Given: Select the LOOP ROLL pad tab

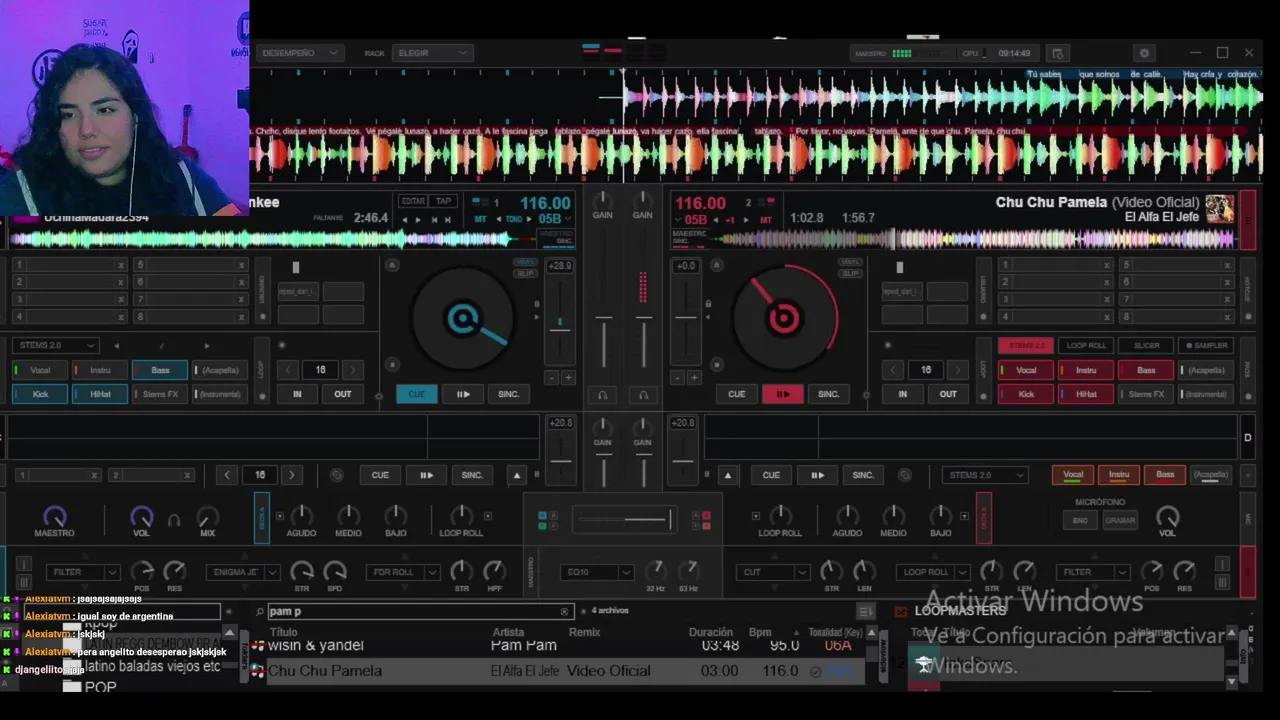Looking at the screenshot, I should pos(1086,345).
